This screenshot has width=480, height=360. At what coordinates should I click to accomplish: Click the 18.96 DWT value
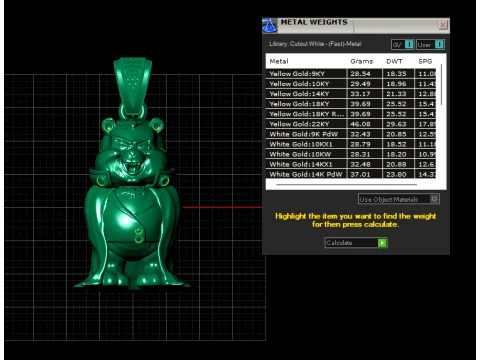click(396, 84)
